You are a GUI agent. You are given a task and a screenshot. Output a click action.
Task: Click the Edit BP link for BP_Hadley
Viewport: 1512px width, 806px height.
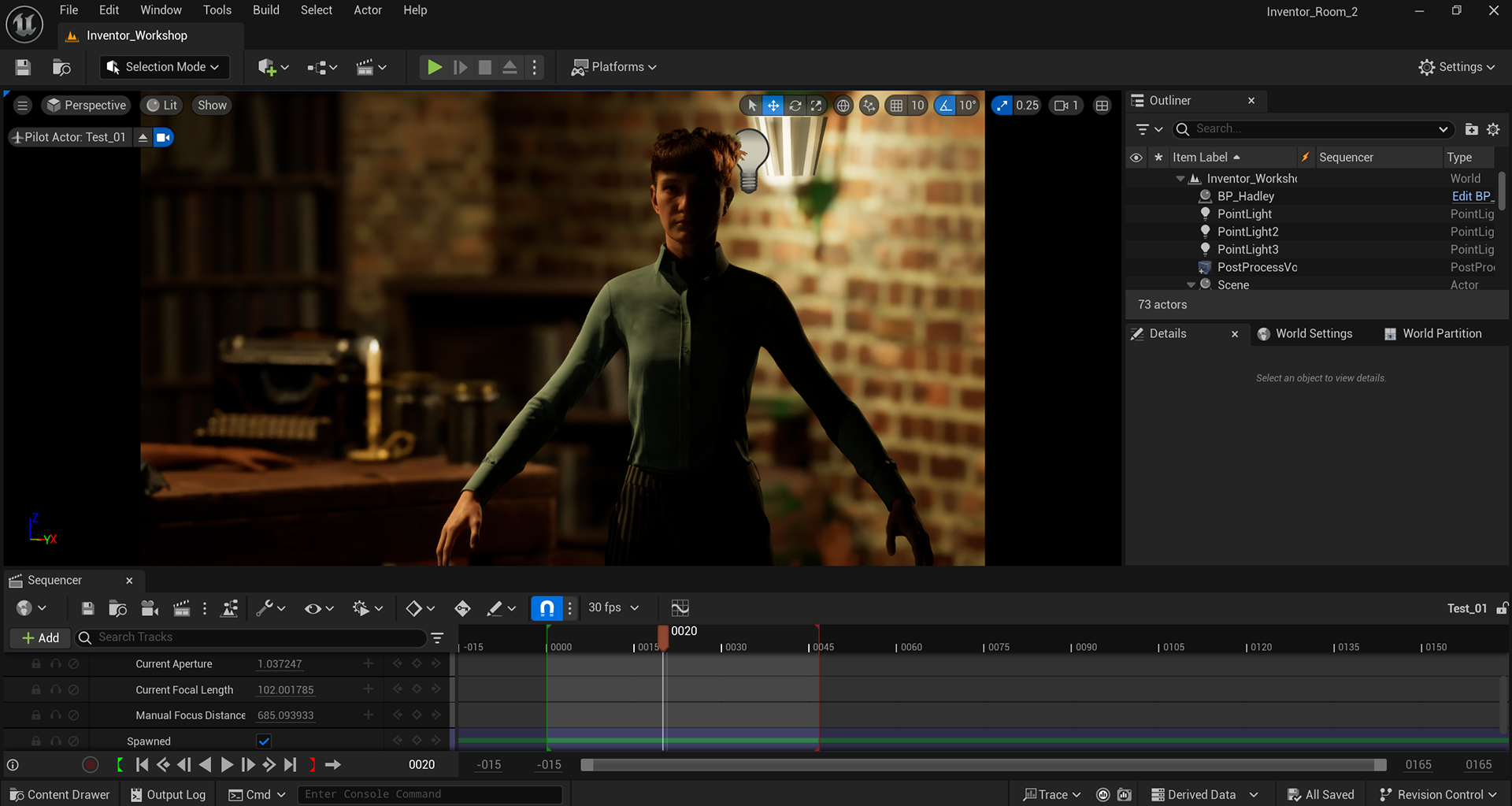tap(1471, 196)
